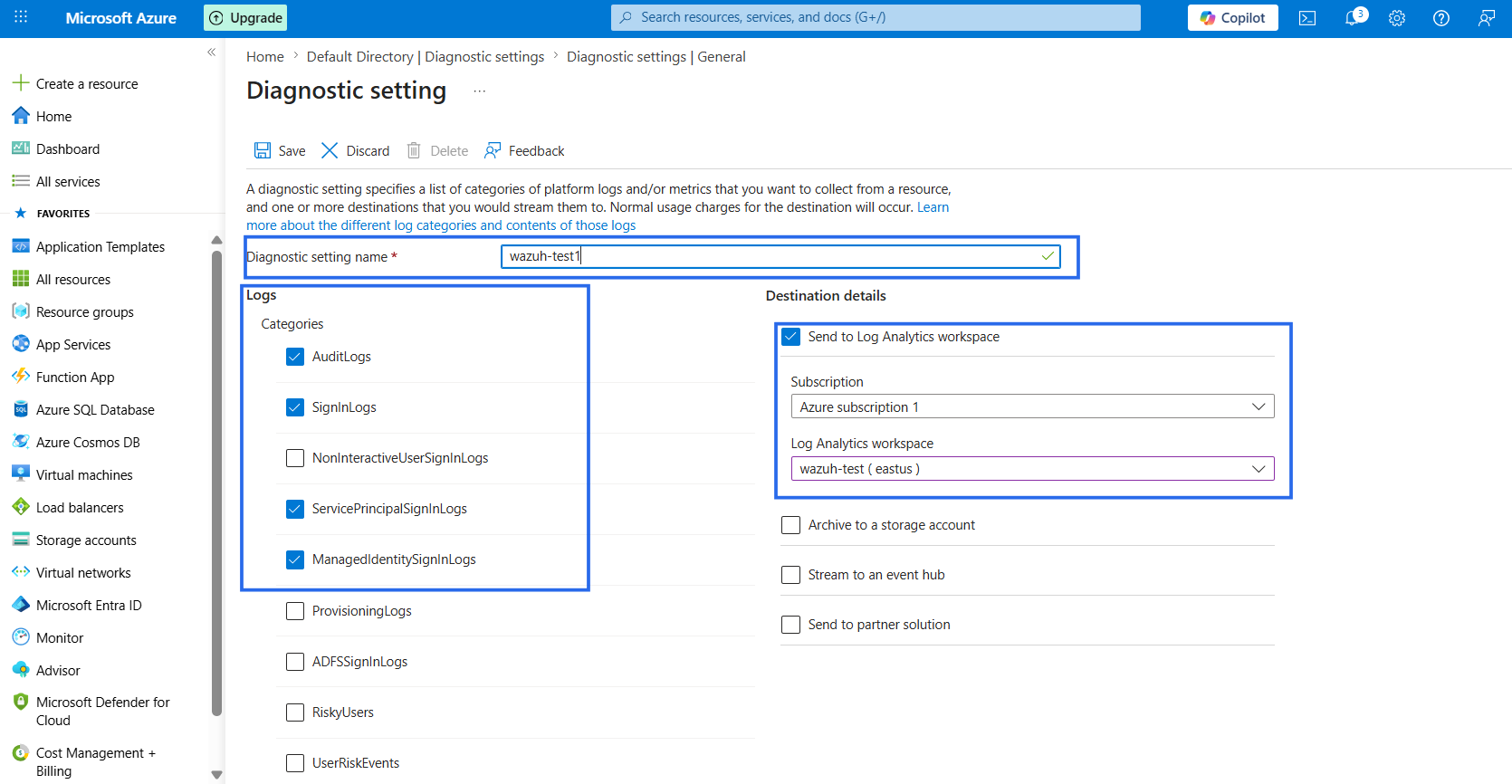Check the UserRiskEvents category
Viewport: 1512px width, 784px height.
[295, 763]
